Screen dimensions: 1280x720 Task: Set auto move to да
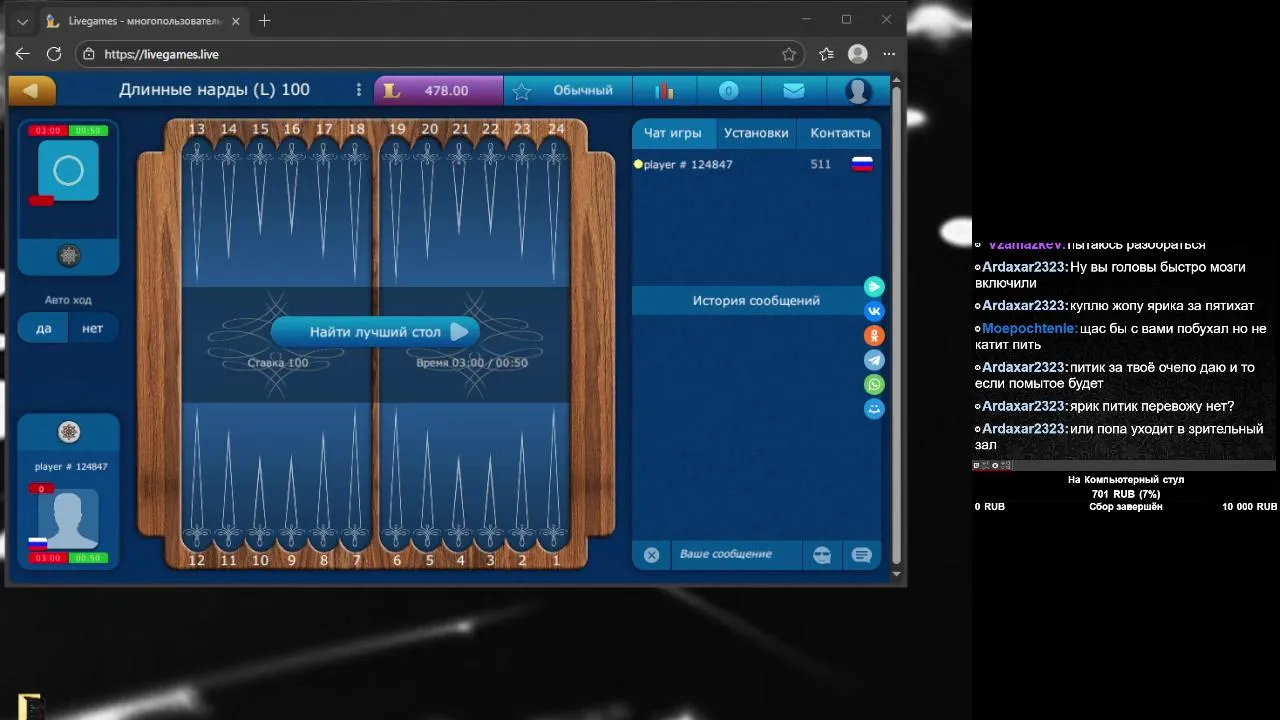(x=43, y=328)
